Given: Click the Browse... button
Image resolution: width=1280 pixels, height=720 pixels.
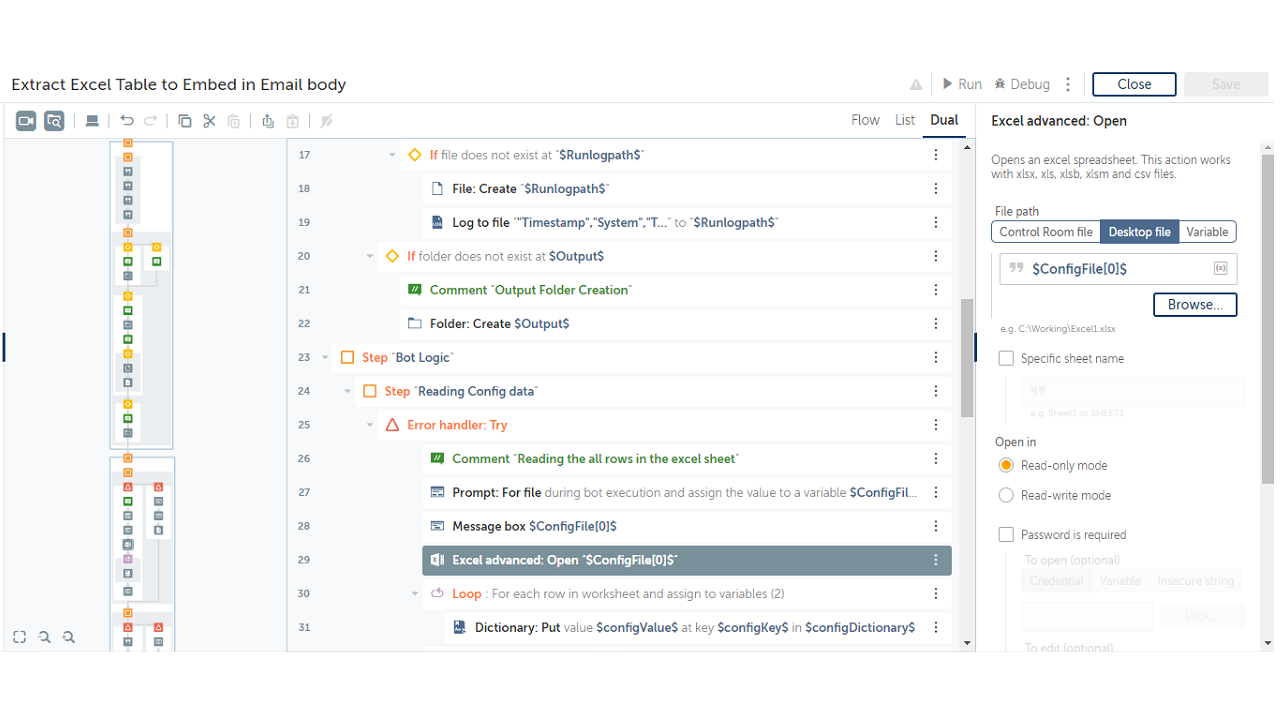Looking at the screenshot, I should coord(1195,304).
